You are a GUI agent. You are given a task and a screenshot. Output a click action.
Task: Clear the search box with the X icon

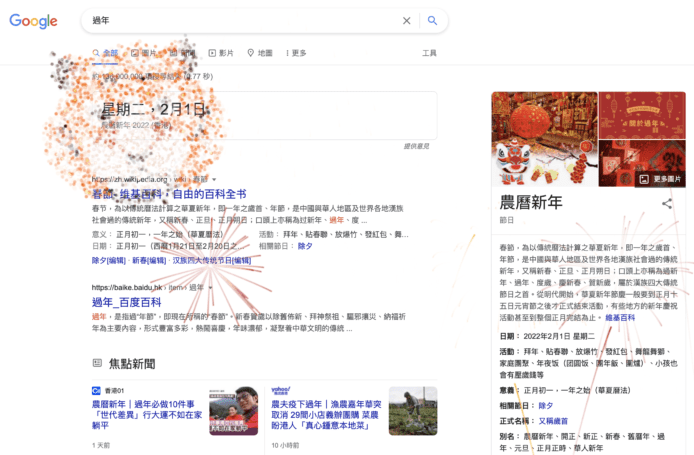(406, 20)
